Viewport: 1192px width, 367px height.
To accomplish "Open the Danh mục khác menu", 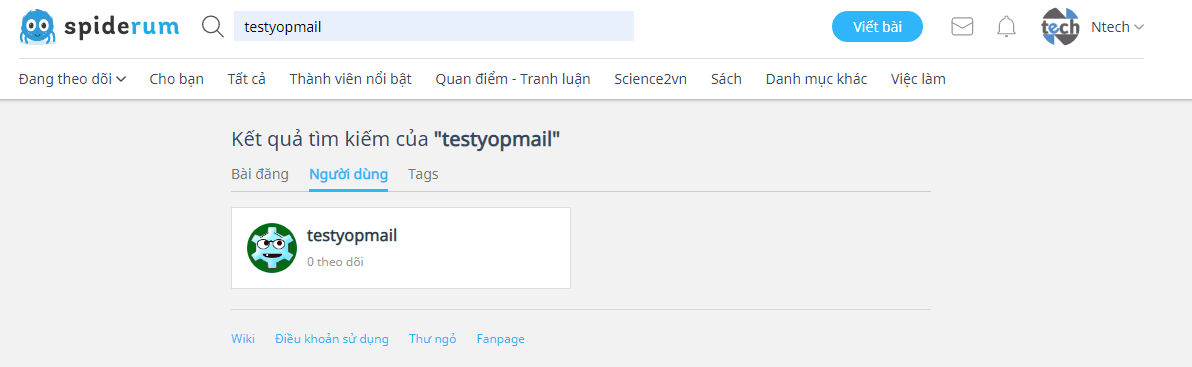I will point(816,79).
